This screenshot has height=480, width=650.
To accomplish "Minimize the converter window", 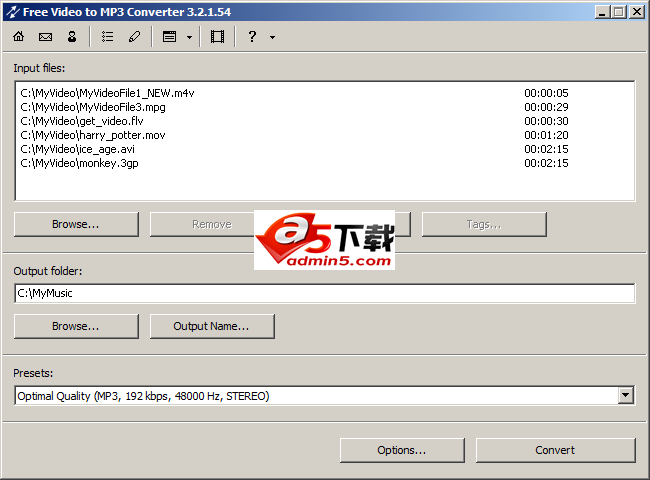I will click(602, 12).
